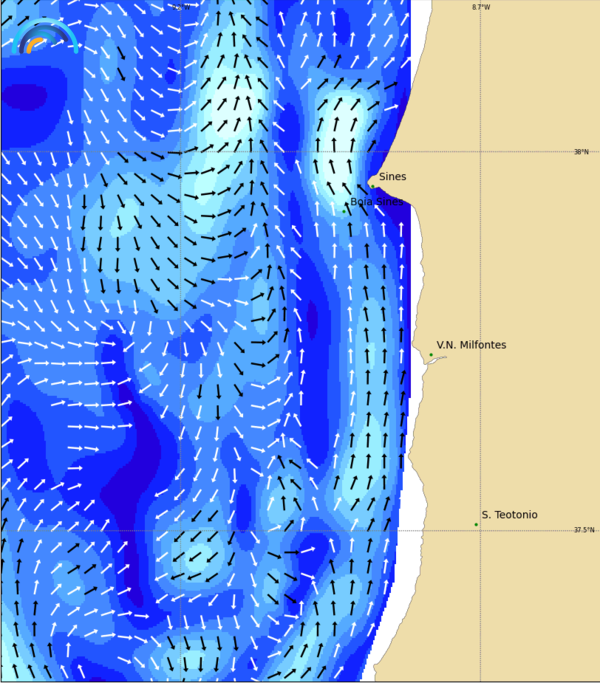600x683 pixels.
Task: Click the green S. Teotonio location marker
Action: 476,524
